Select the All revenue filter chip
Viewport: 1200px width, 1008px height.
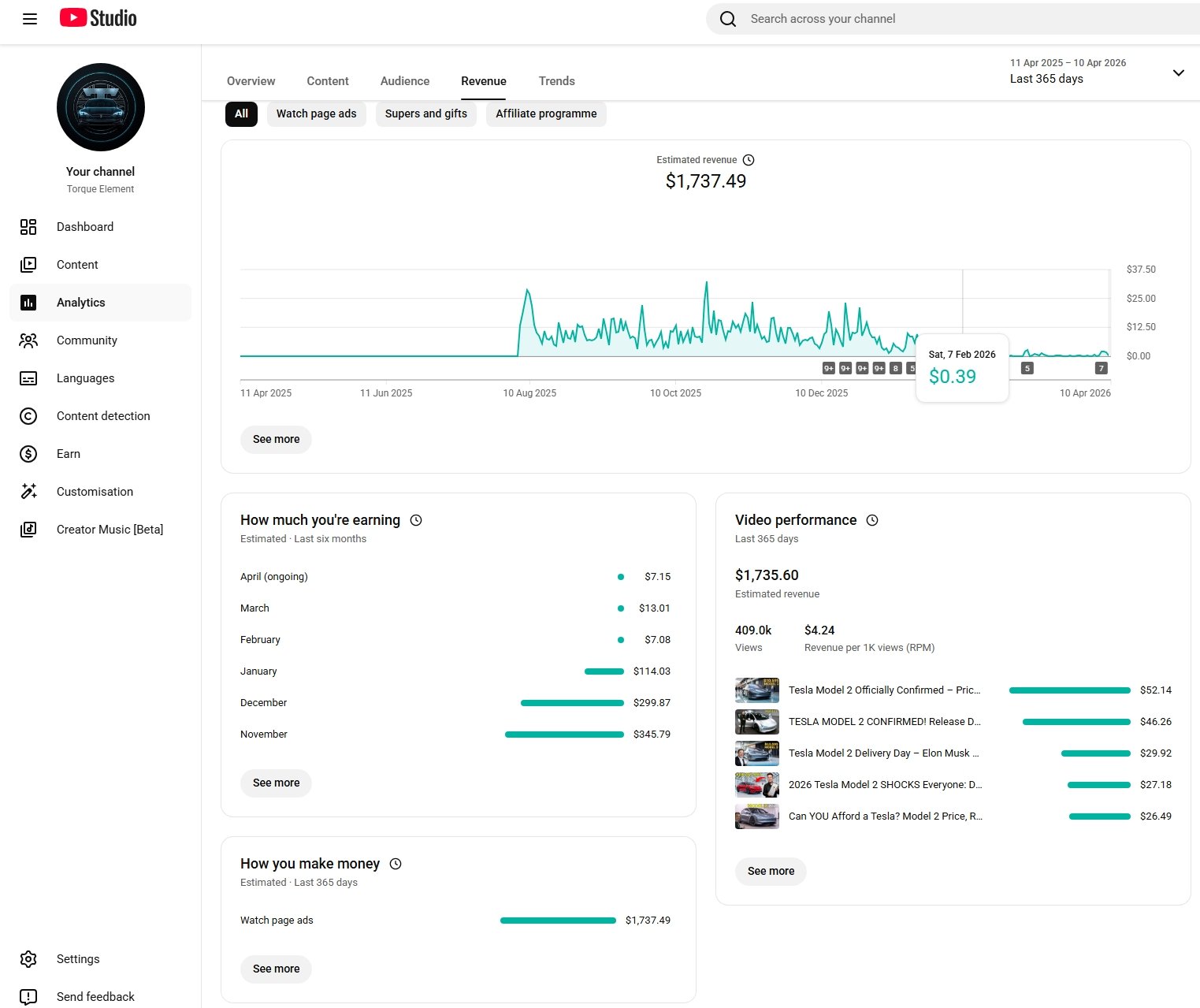click(241, 113)
